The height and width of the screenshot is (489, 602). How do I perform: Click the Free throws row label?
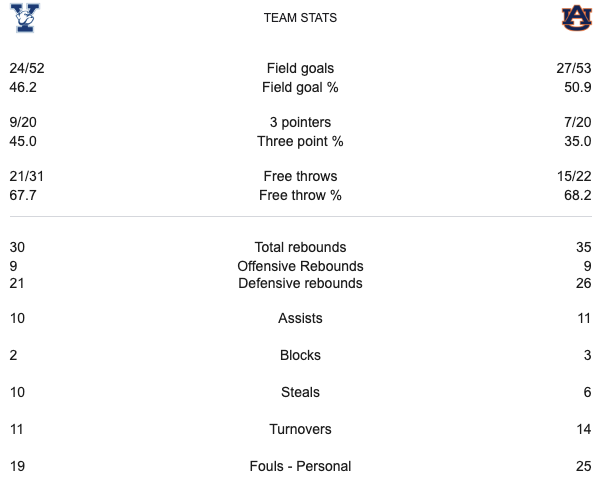pyautogui.click(x=300, y=177)
